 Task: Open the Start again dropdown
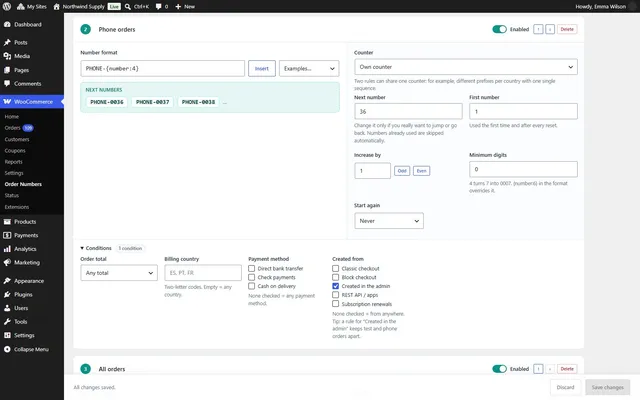point(389,221)
